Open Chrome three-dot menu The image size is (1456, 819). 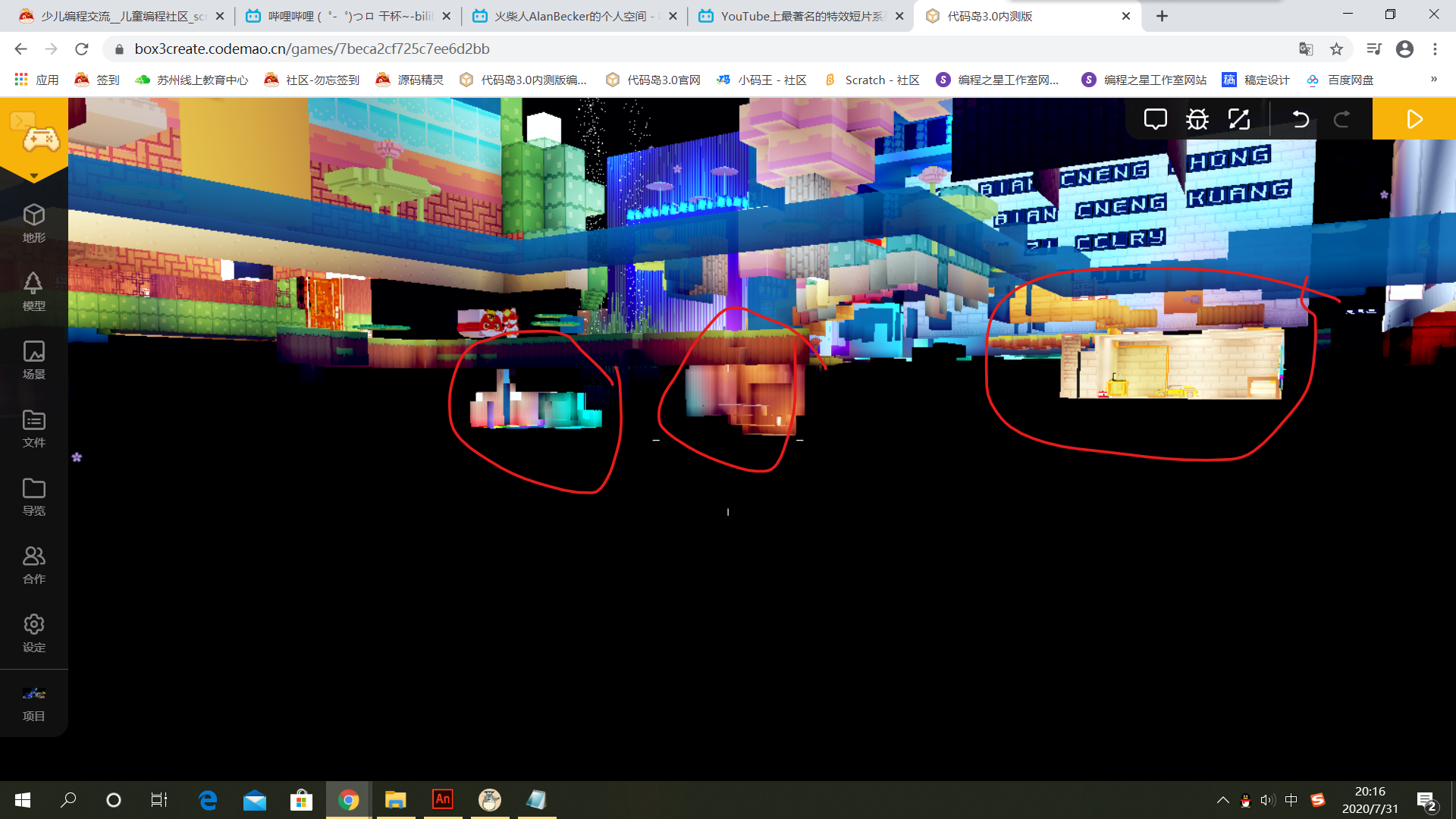(x=1435, y=49)
